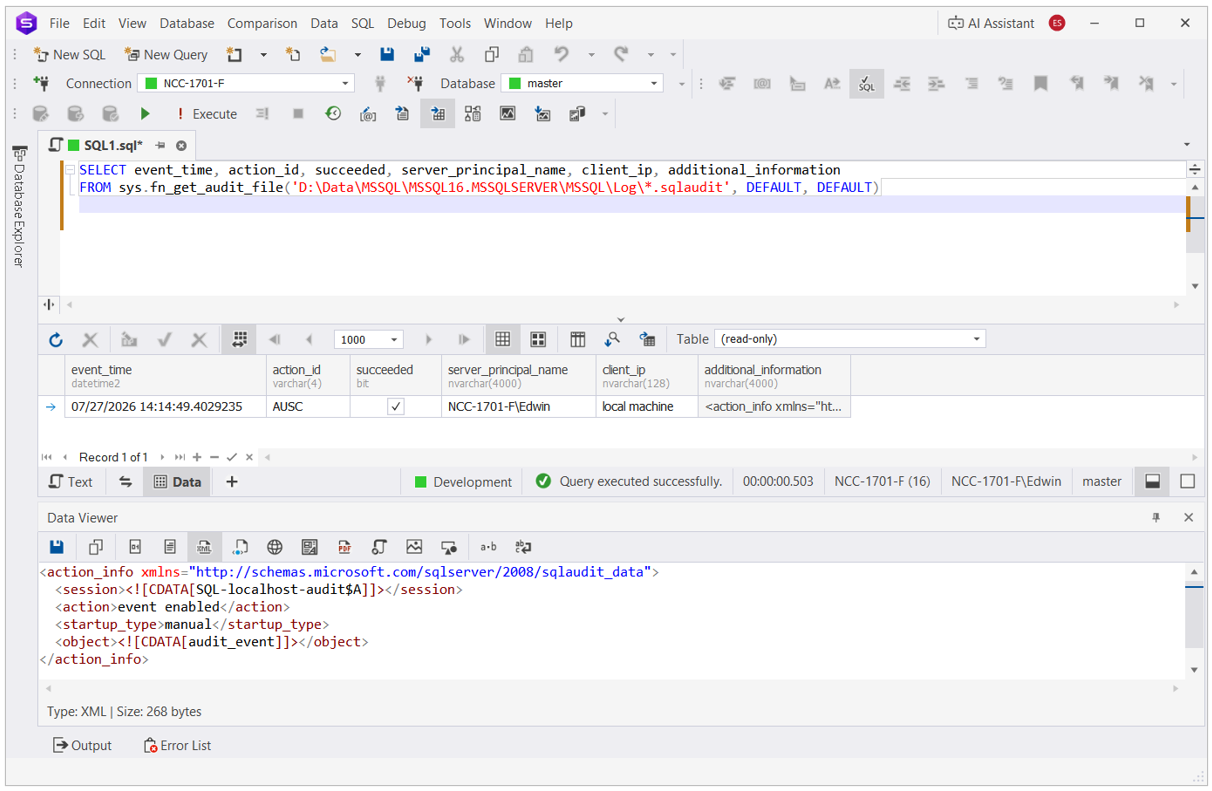Viewport: 1212px width, 791px height.
Task: Pin the Data Viewer panel
Action: pos(1156,518)
